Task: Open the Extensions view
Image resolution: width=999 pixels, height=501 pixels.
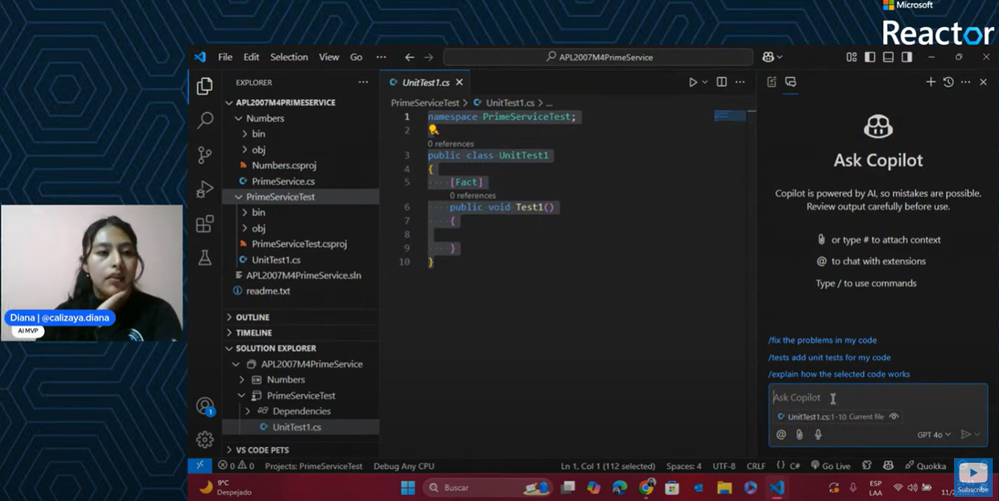Action: [205, 223]
